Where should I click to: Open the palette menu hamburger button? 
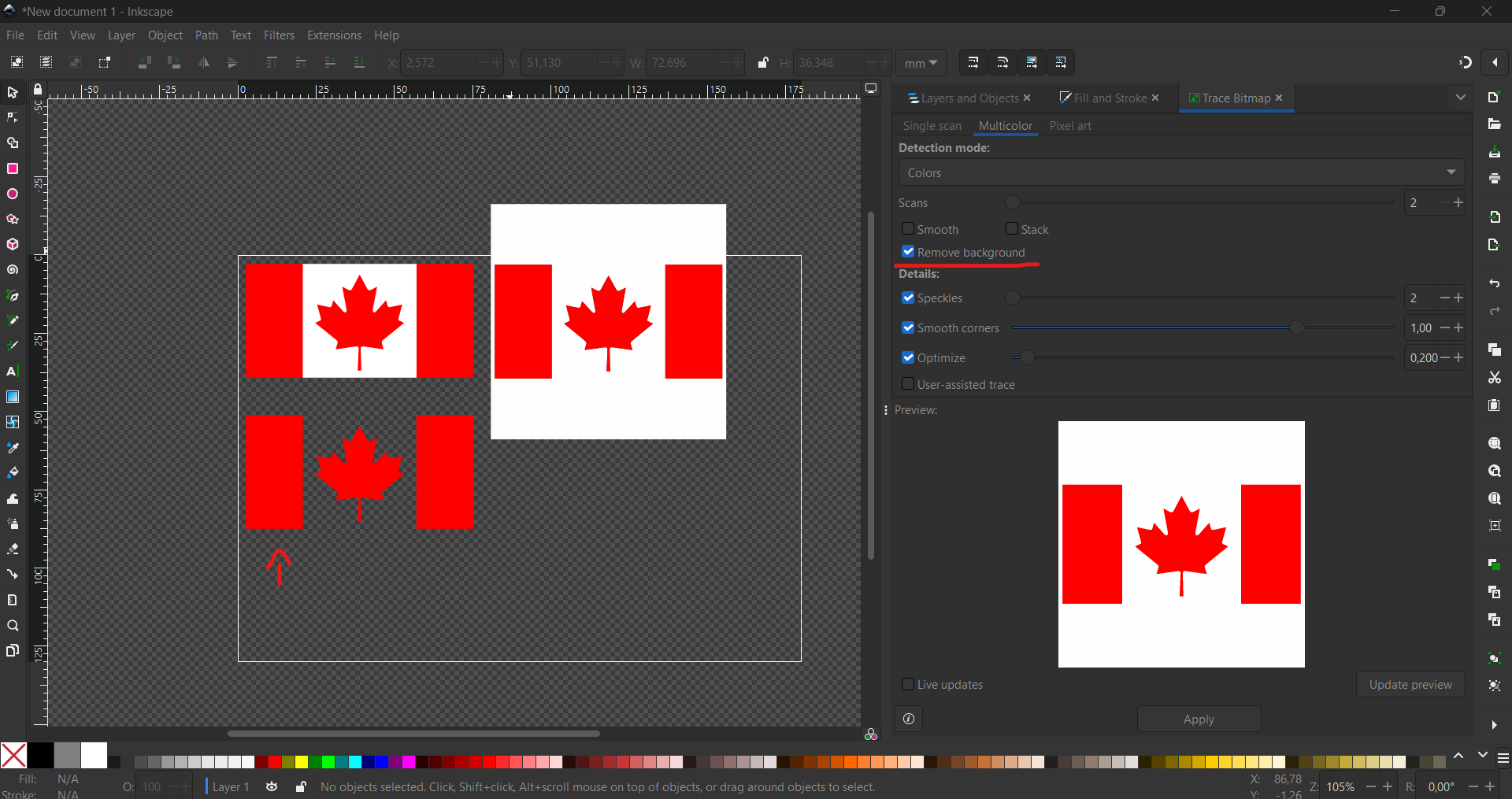[x=1503, y=758]
